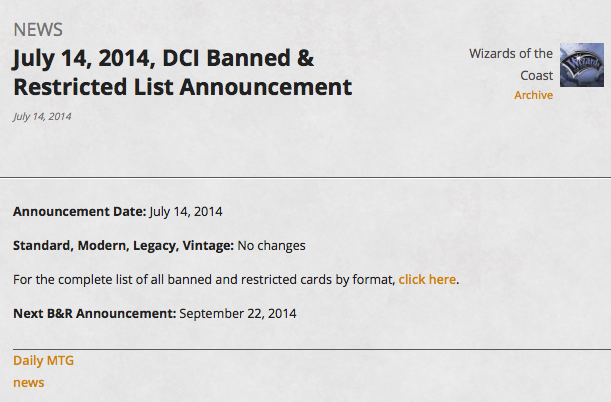Viewport: 611px width, 402px height.
Task: Click the September 22, 2014 date text
Action: pyautogui.click(x=238, y=314)
